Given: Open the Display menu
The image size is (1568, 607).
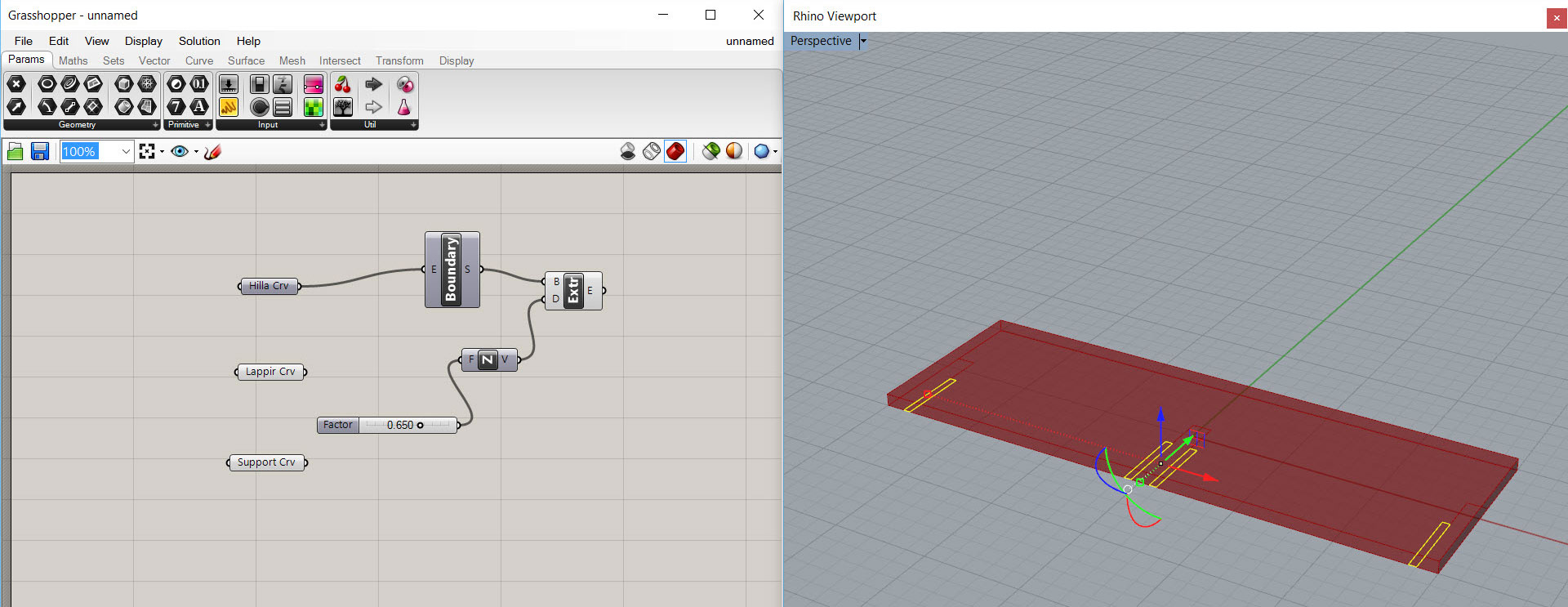Looking at the screenshot, I should point(144,41).
